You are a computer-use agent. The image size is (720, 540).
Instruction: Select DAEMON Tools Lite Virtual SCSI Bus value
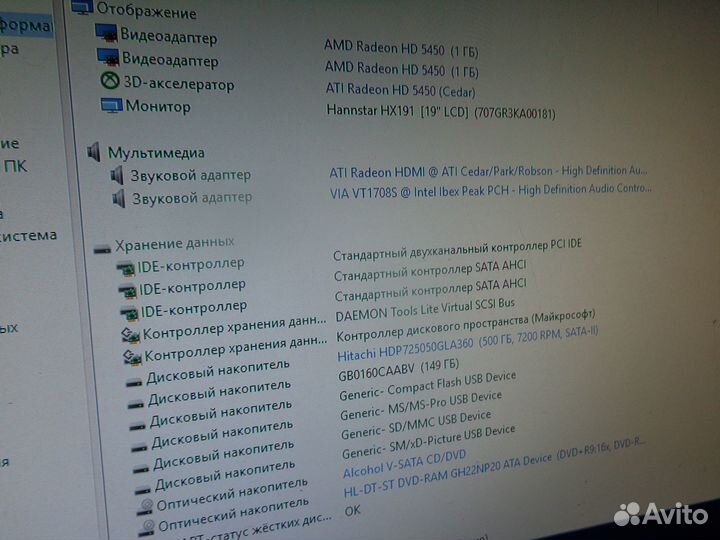tap(425, 310)
